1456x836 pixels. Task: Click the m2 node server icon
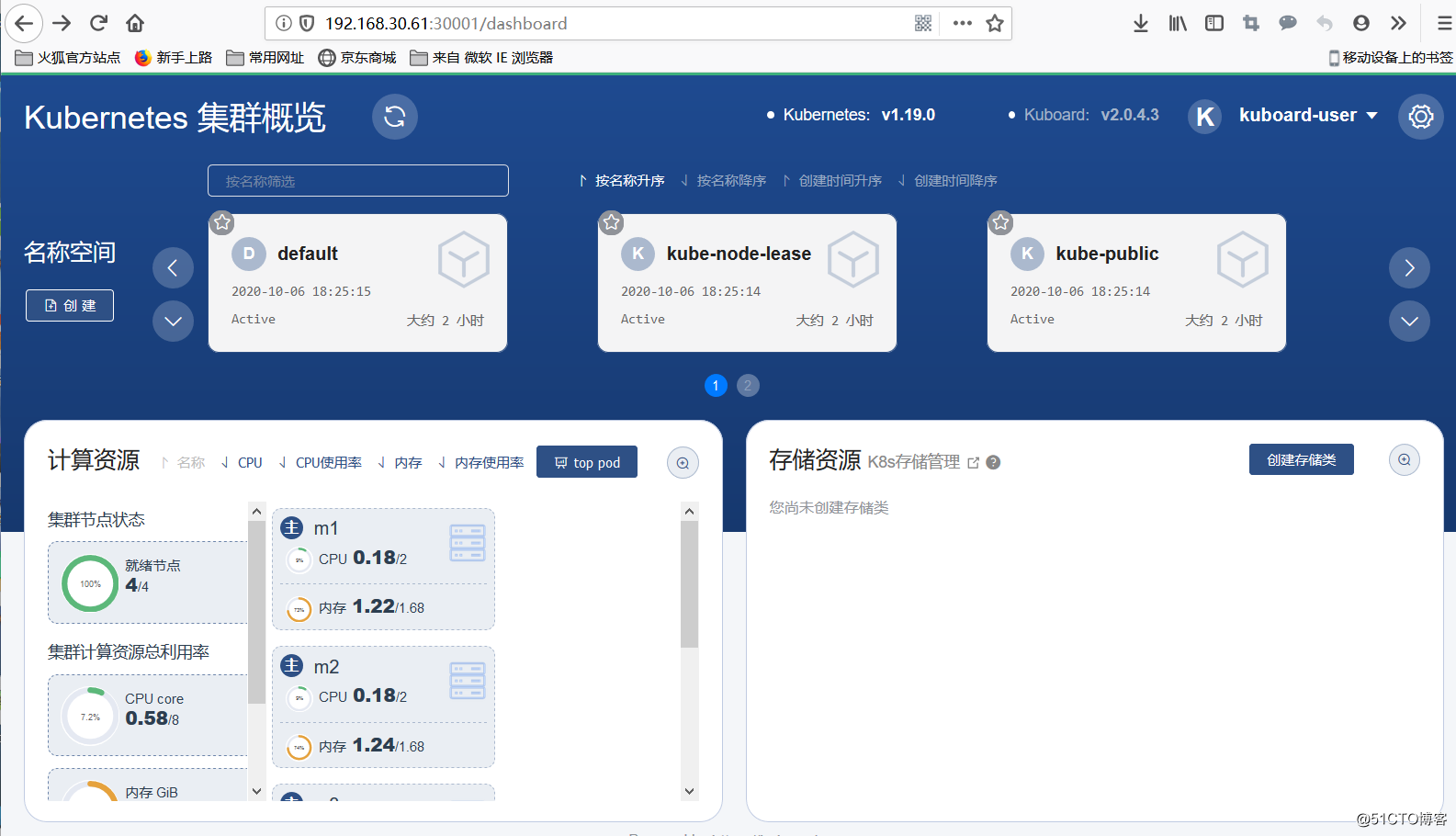[x=468, y=681]
